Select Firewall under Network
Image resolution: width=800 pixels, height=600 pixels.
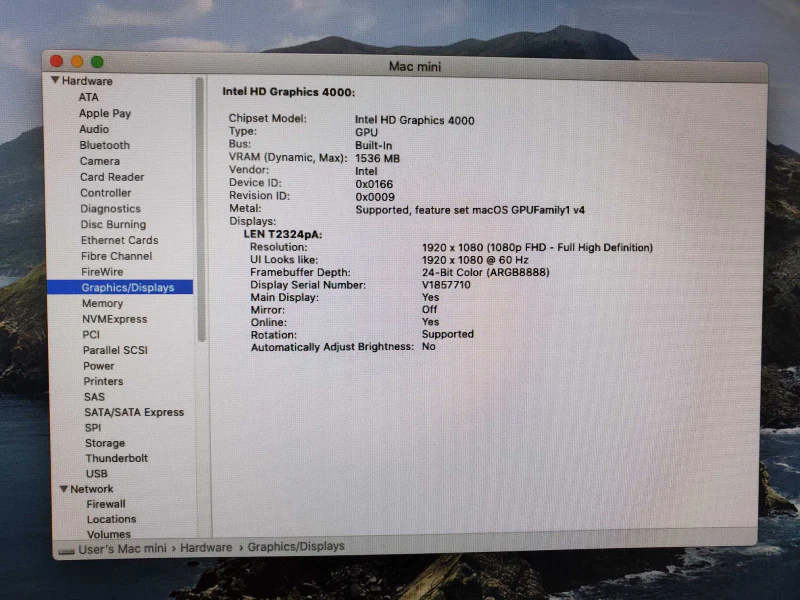click(x=106, y=504)
